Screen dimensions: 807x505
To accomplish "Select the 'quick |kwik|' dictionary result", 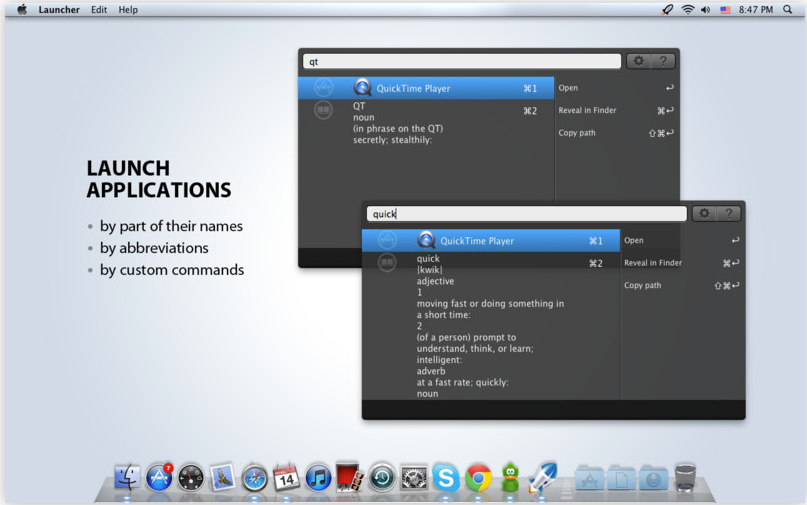I will (x=491, y=326).
